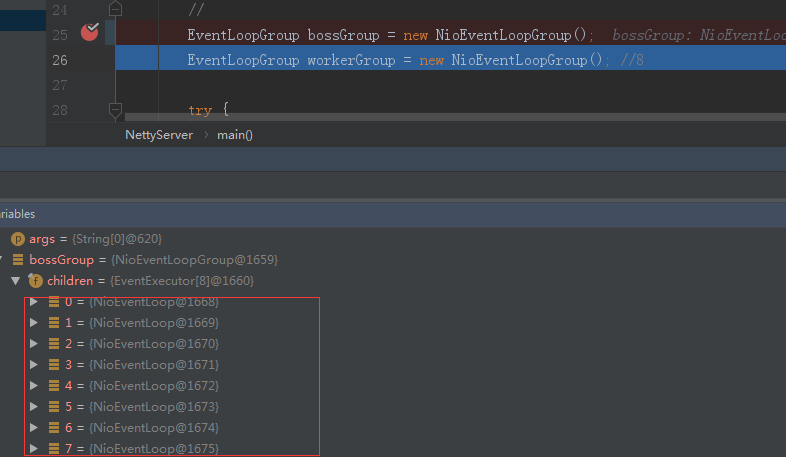Screen dimensions: 786x457
Task: Click the object icon of element 4
Action: (54, 386)
